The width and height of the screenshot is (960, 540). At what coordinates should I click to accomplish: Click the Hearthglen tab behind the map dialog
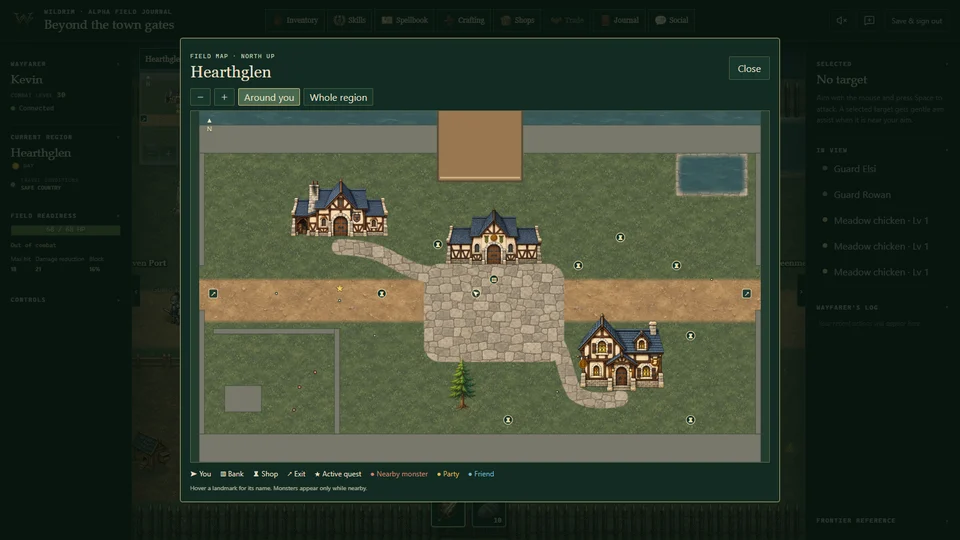[160, 59]
